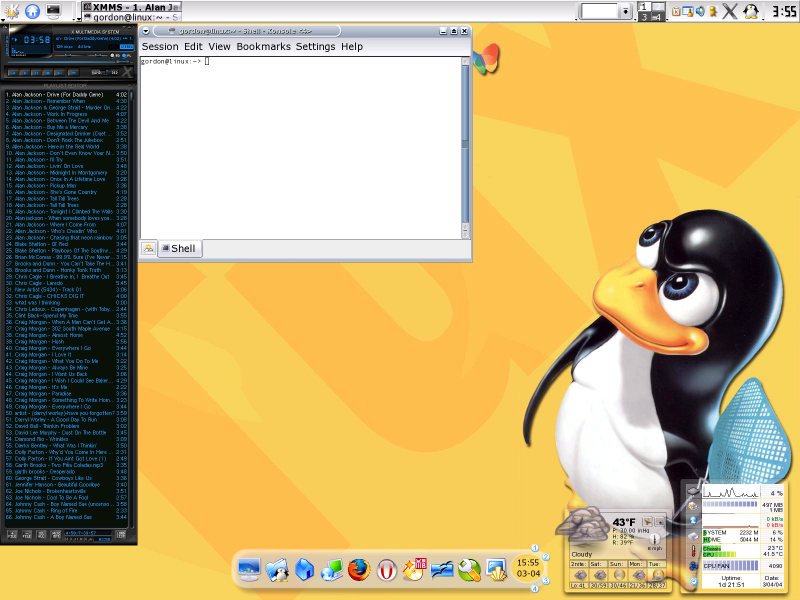This screenshot has width=800, height=600.
Task: Open the desktop monitor icon in dock
Action: pos(249,569)
